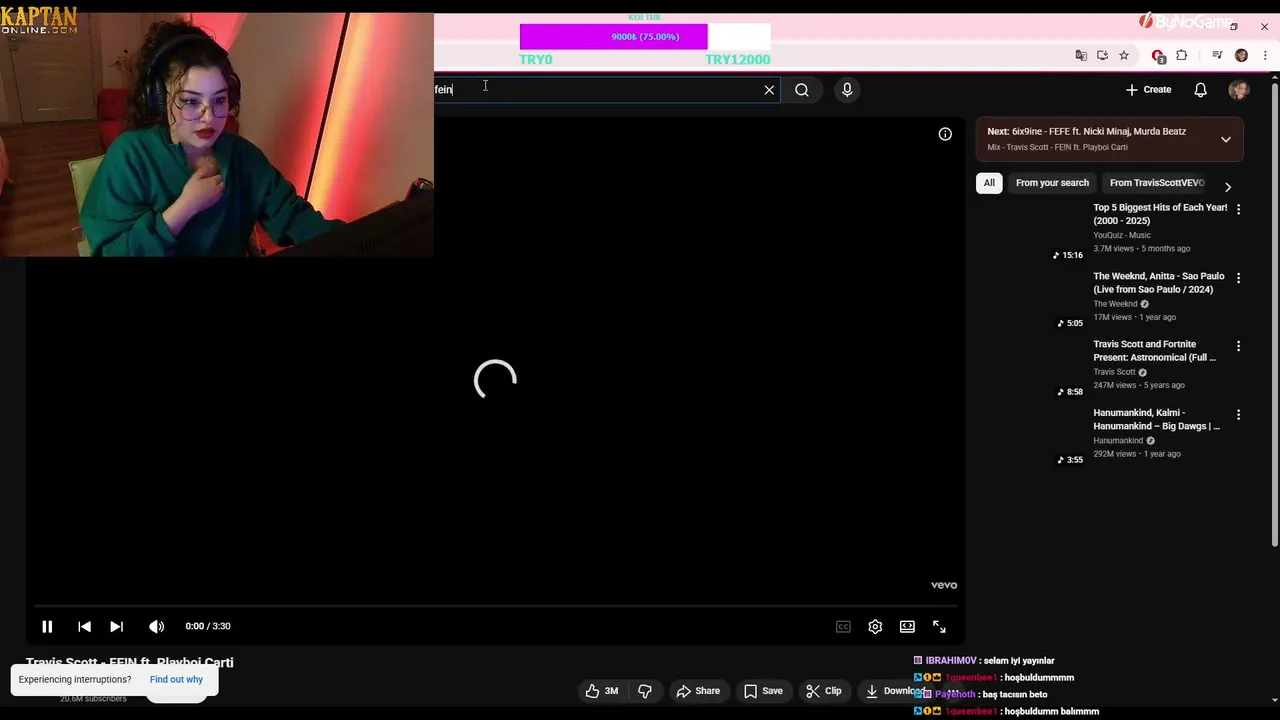Click the search magnifier button
Image resolution: width=1280 pixels, height=720 pixels.
click(x=802, y=90)
